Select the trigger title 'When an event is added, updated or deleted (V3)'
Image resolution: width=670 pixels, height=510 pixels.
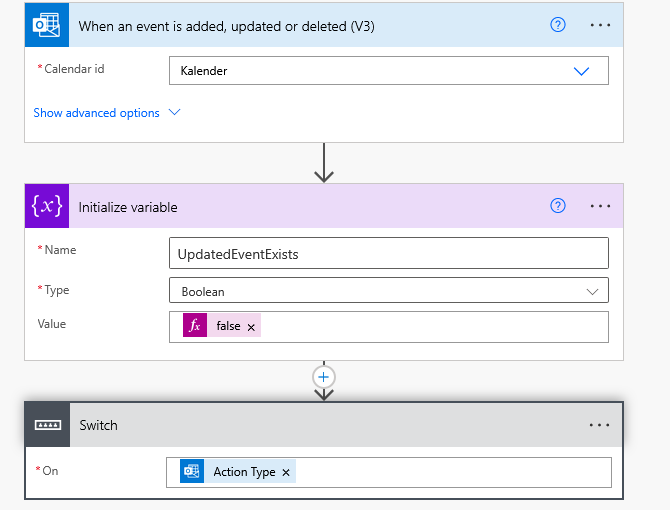pyautogui.click(x=226, y=26)
